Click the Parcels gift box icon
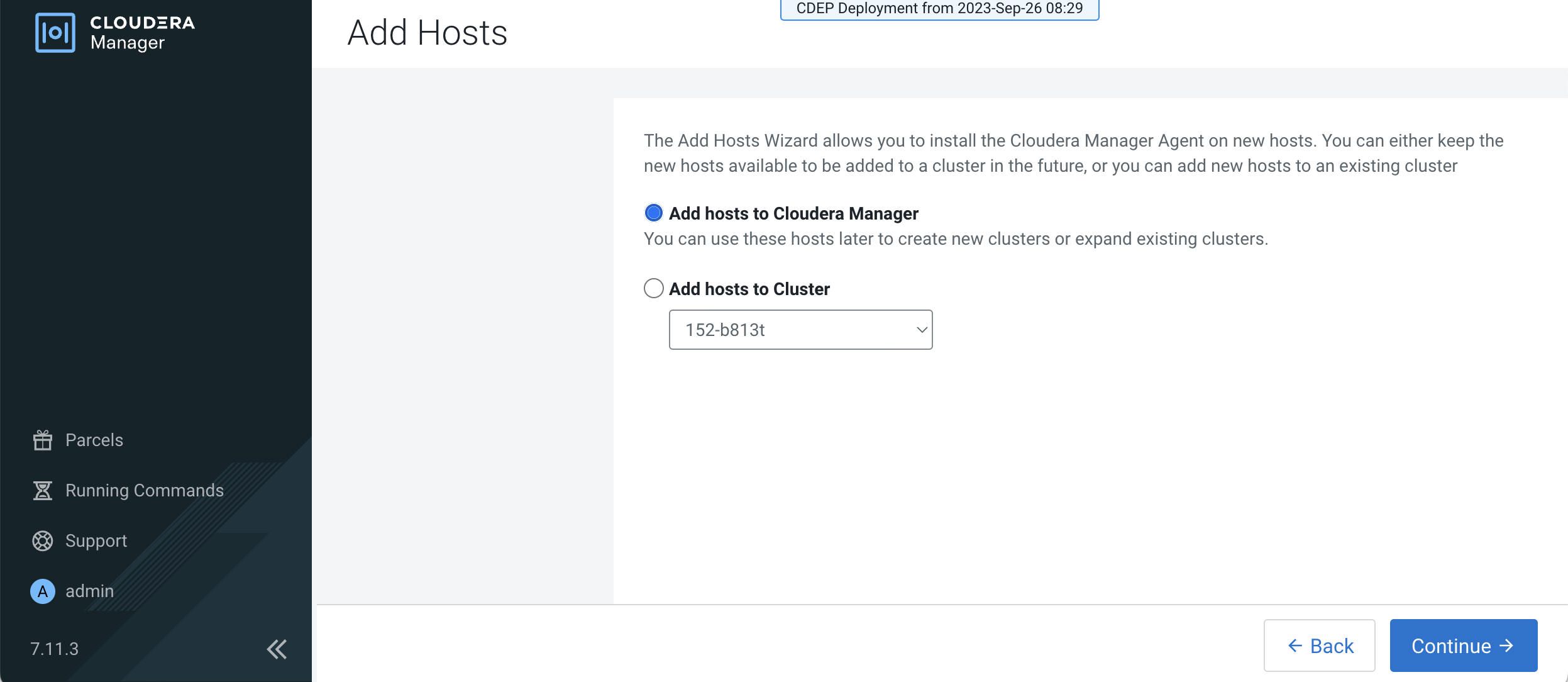Image resolution: width=1568 pixels, height=682 pixels. click(43, 440)
